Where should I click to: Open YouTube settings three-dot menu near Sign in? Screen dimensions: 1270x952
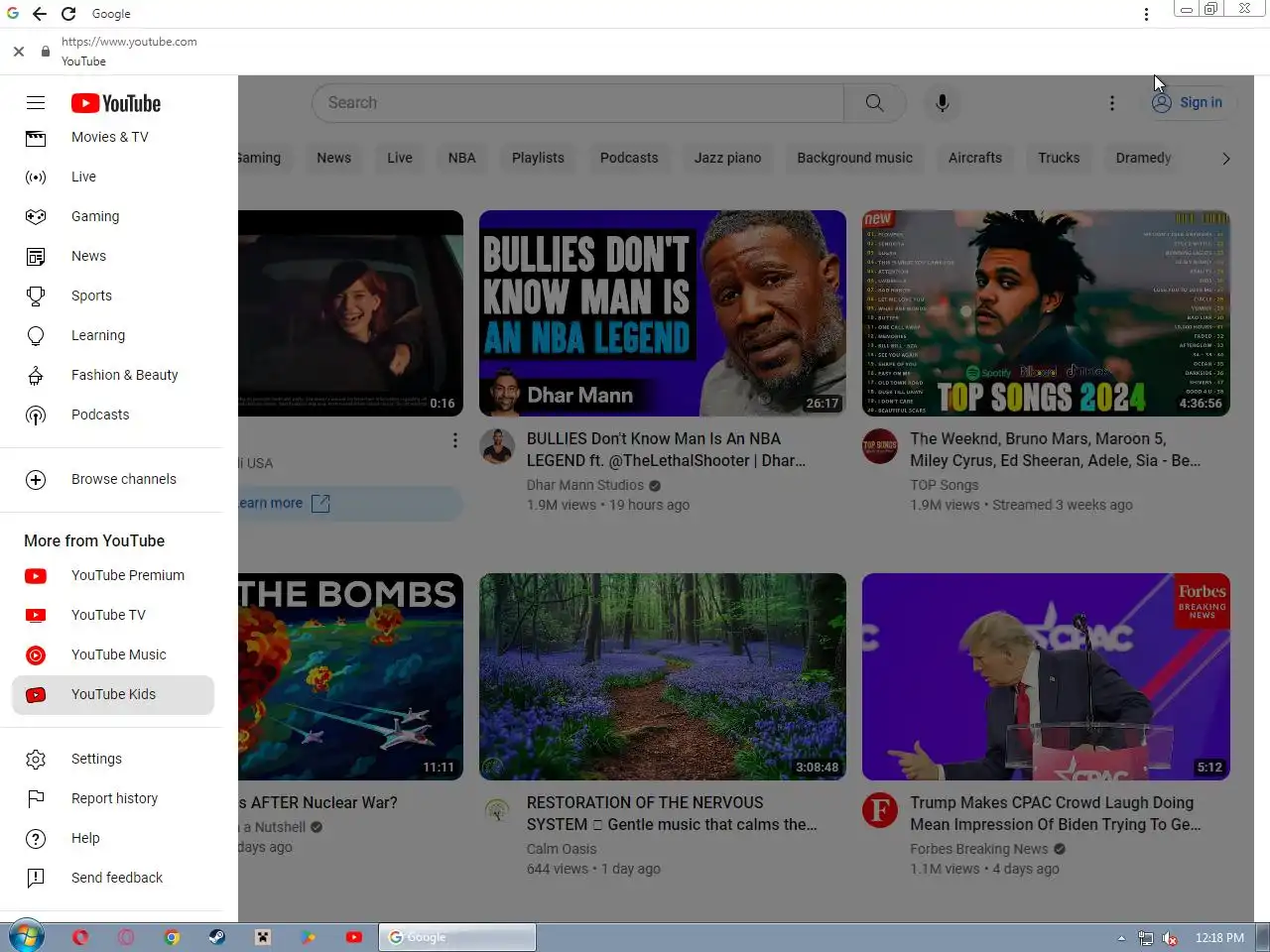click(1112, 103)
